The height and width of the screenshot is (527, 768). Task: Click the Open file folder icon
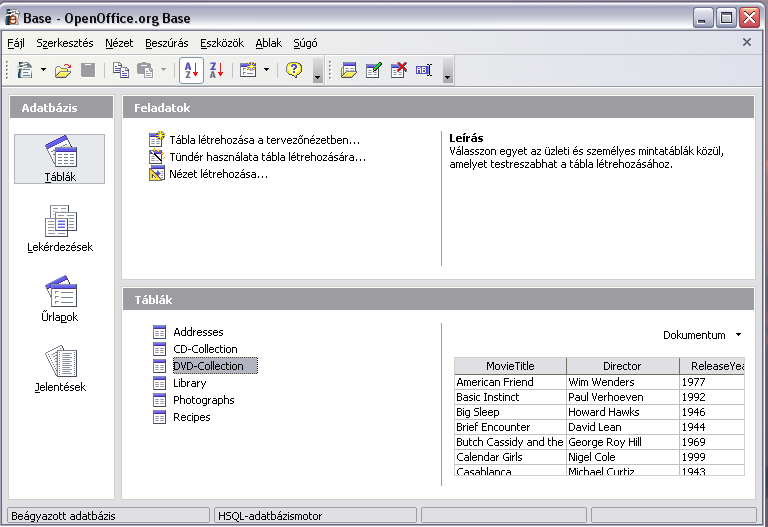coord(63,70)
